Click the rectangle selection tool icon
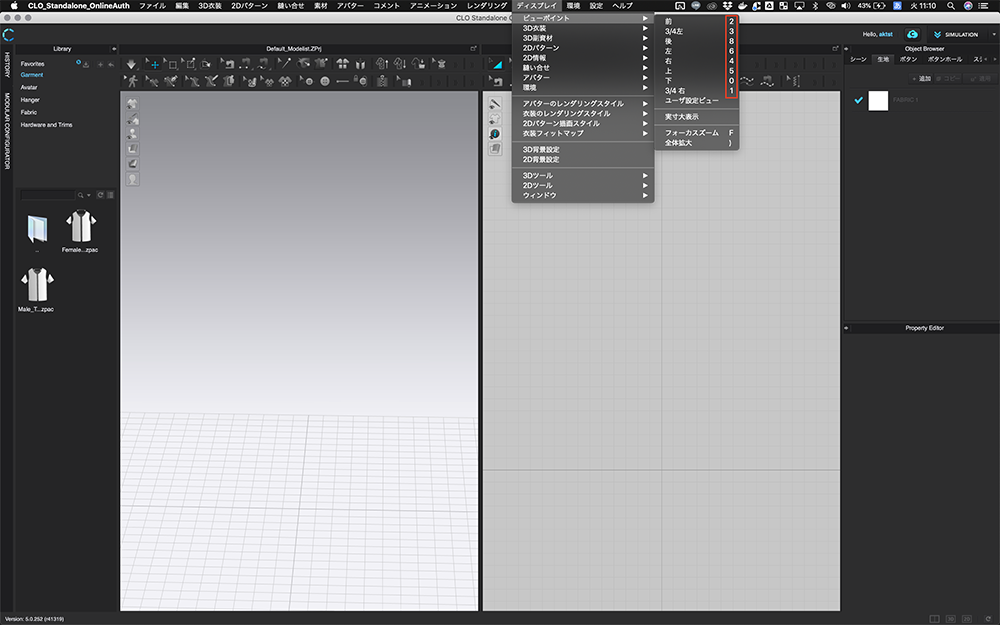 click(x=172, y=65)
